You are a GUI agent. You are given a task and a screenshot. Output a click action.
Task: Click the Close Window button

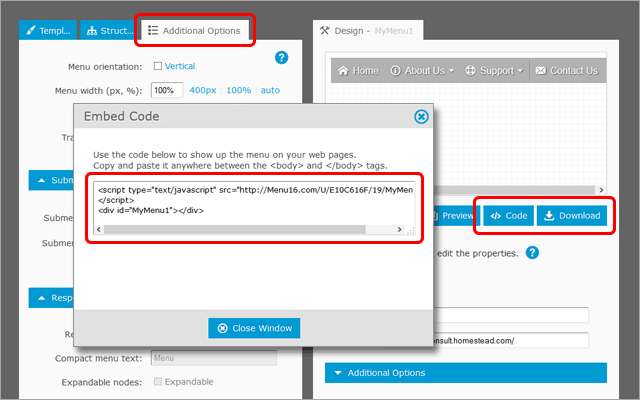tap(254, 328)
